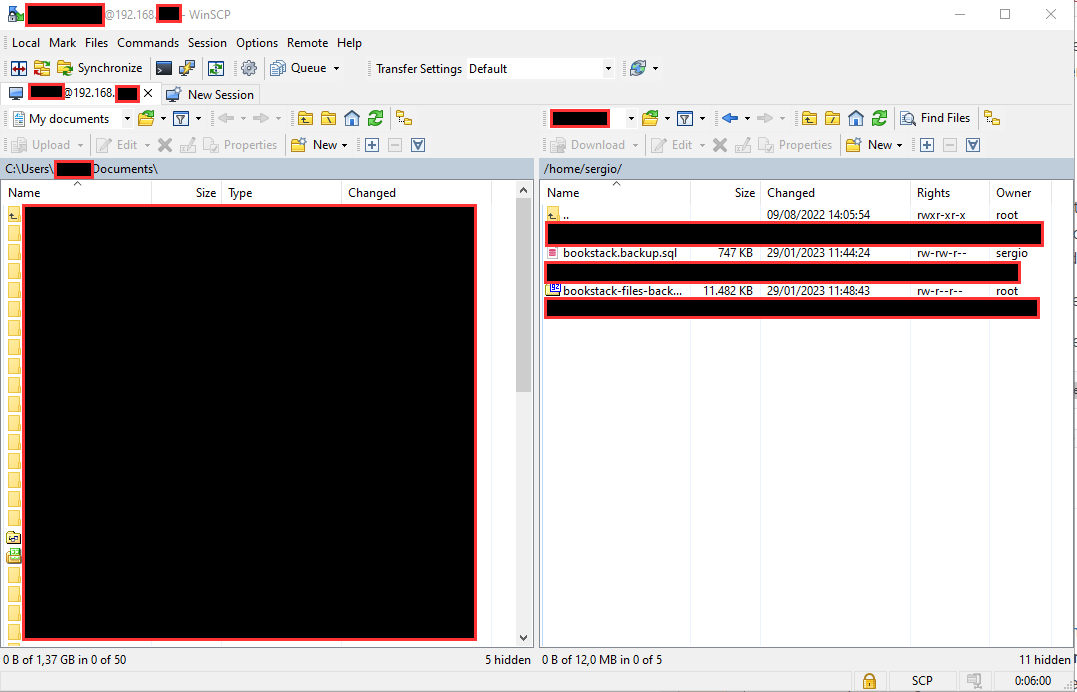Sort local panel by Type column
Screen dimensions: 1077x692
click(x=282, y=193)
